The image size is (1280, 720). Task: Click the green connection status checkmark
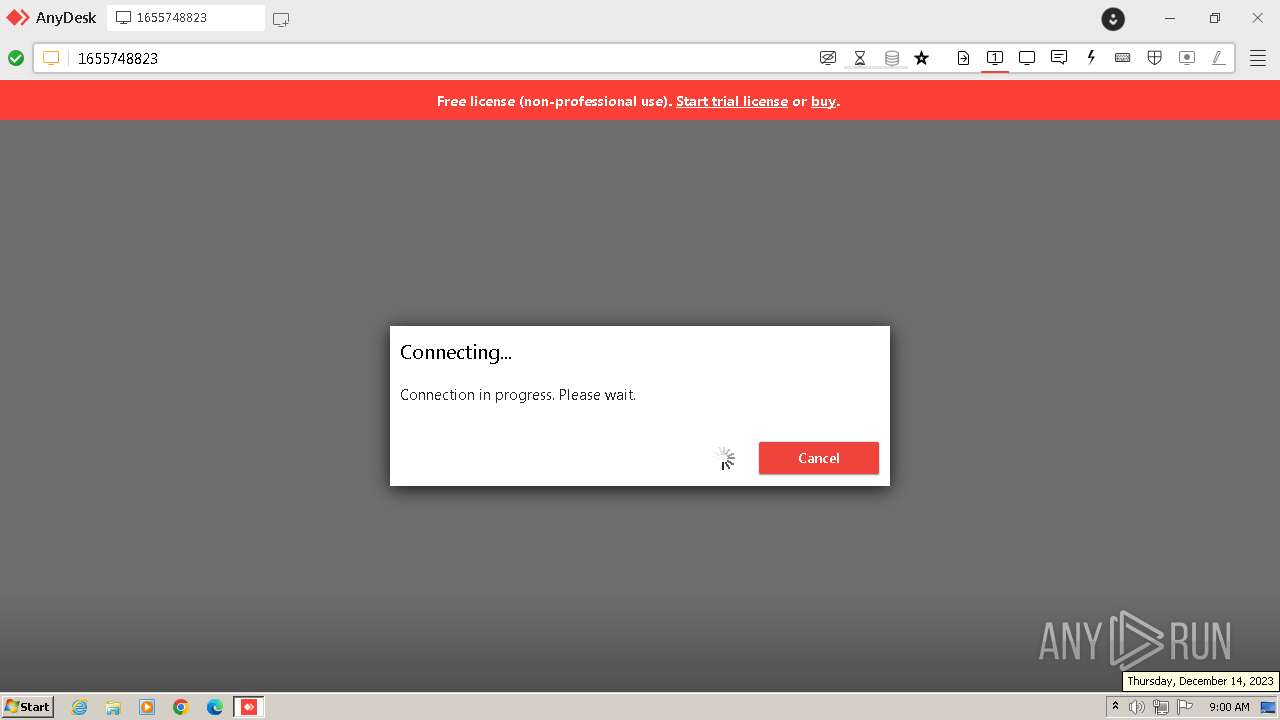click(x=16, y=58)
